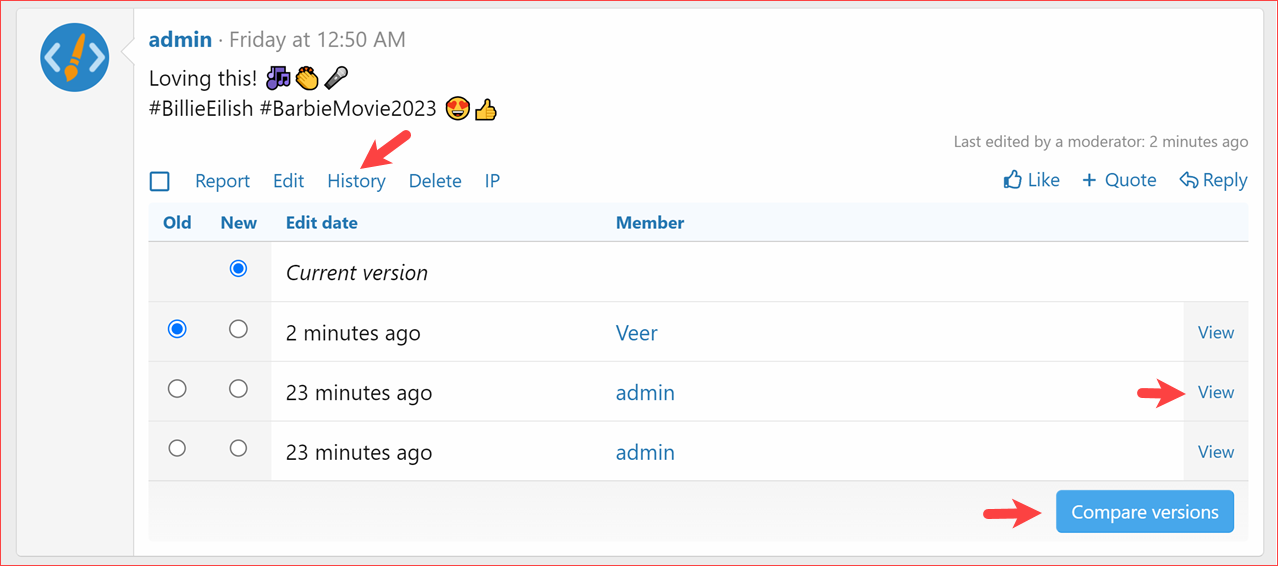Screen dimensions: 1278x566
Task: Edit the post
Action: 288,181
